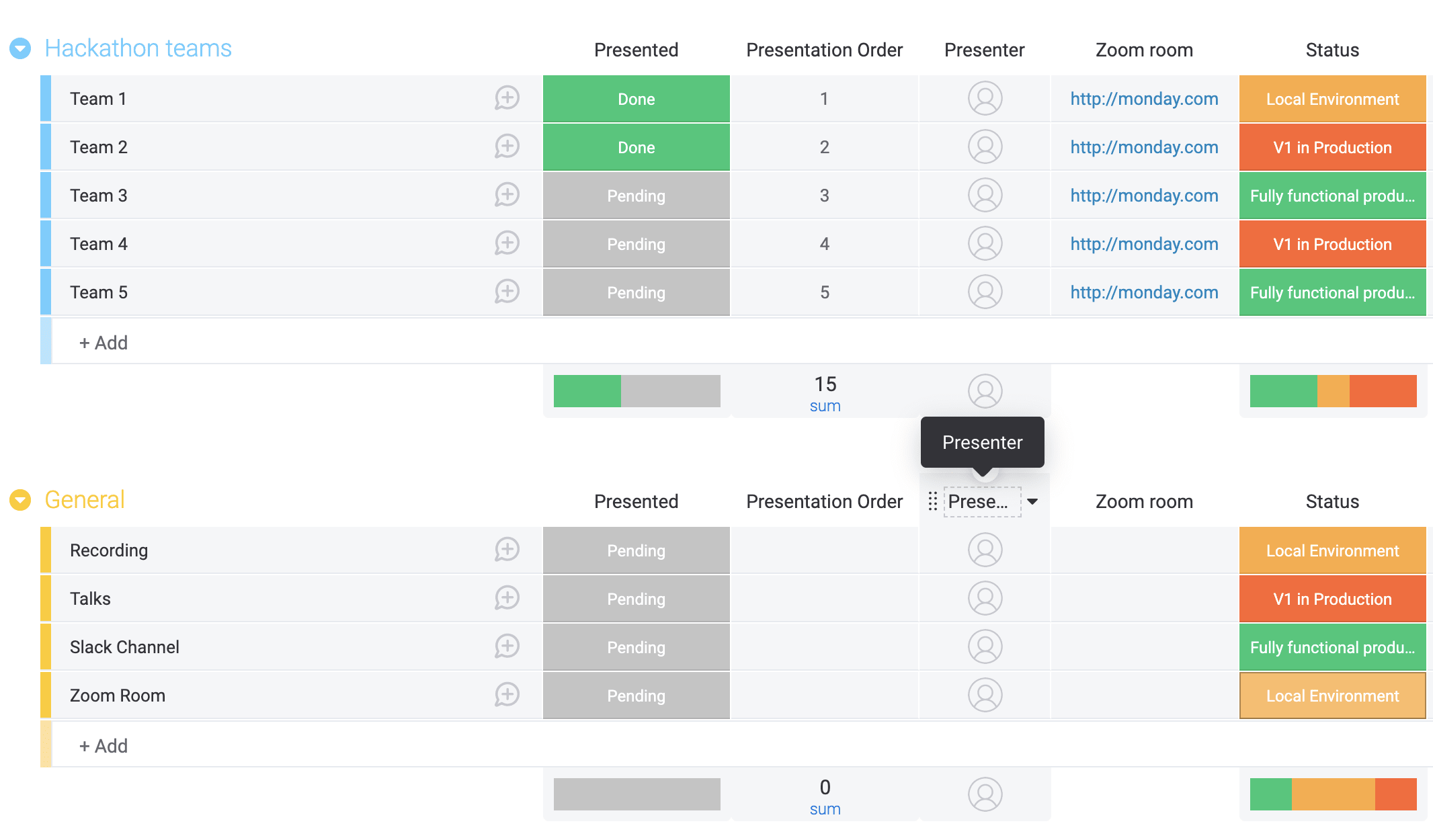Open Team 3 Zoom room link
Screen dimensions: 1433x840
(x=1144, y=196)
